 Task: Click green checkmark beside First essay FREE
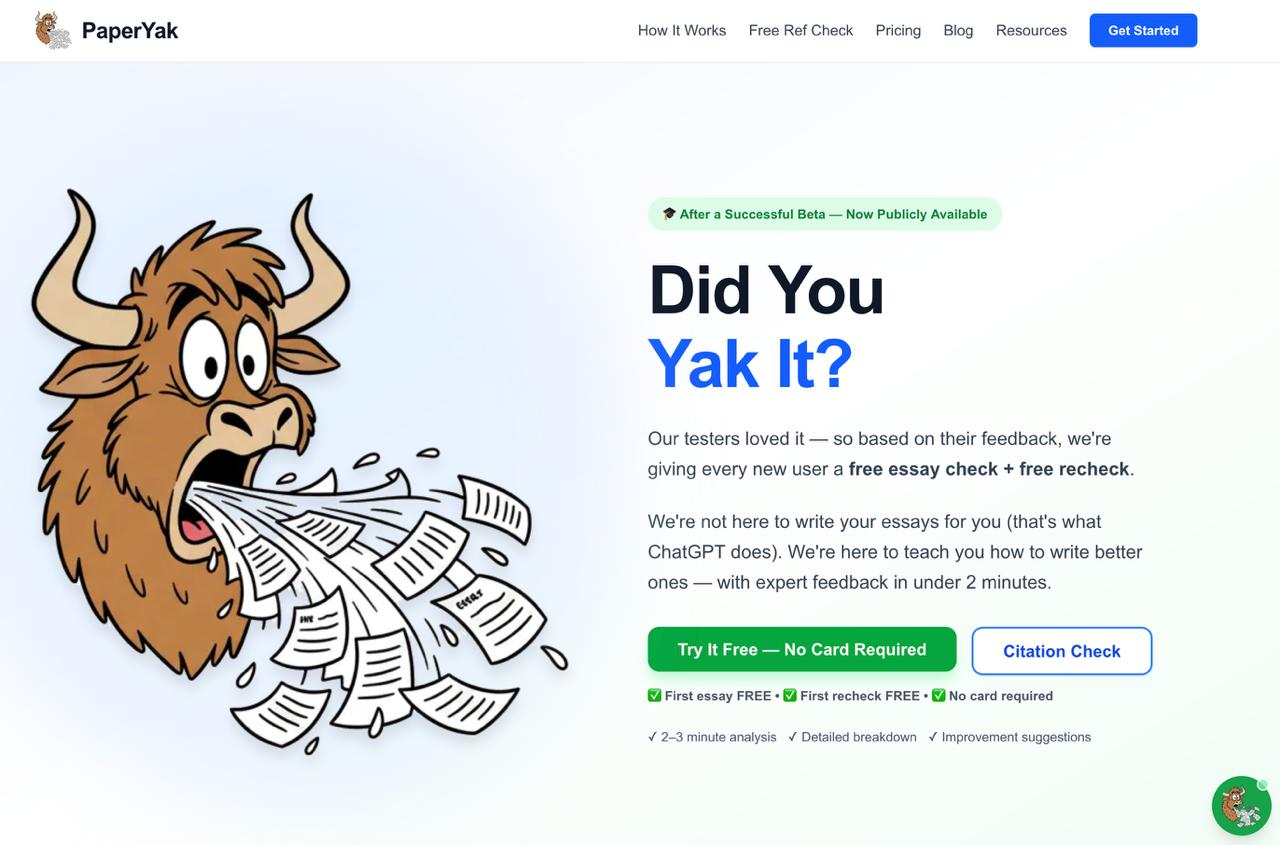[x=655, y=696]
